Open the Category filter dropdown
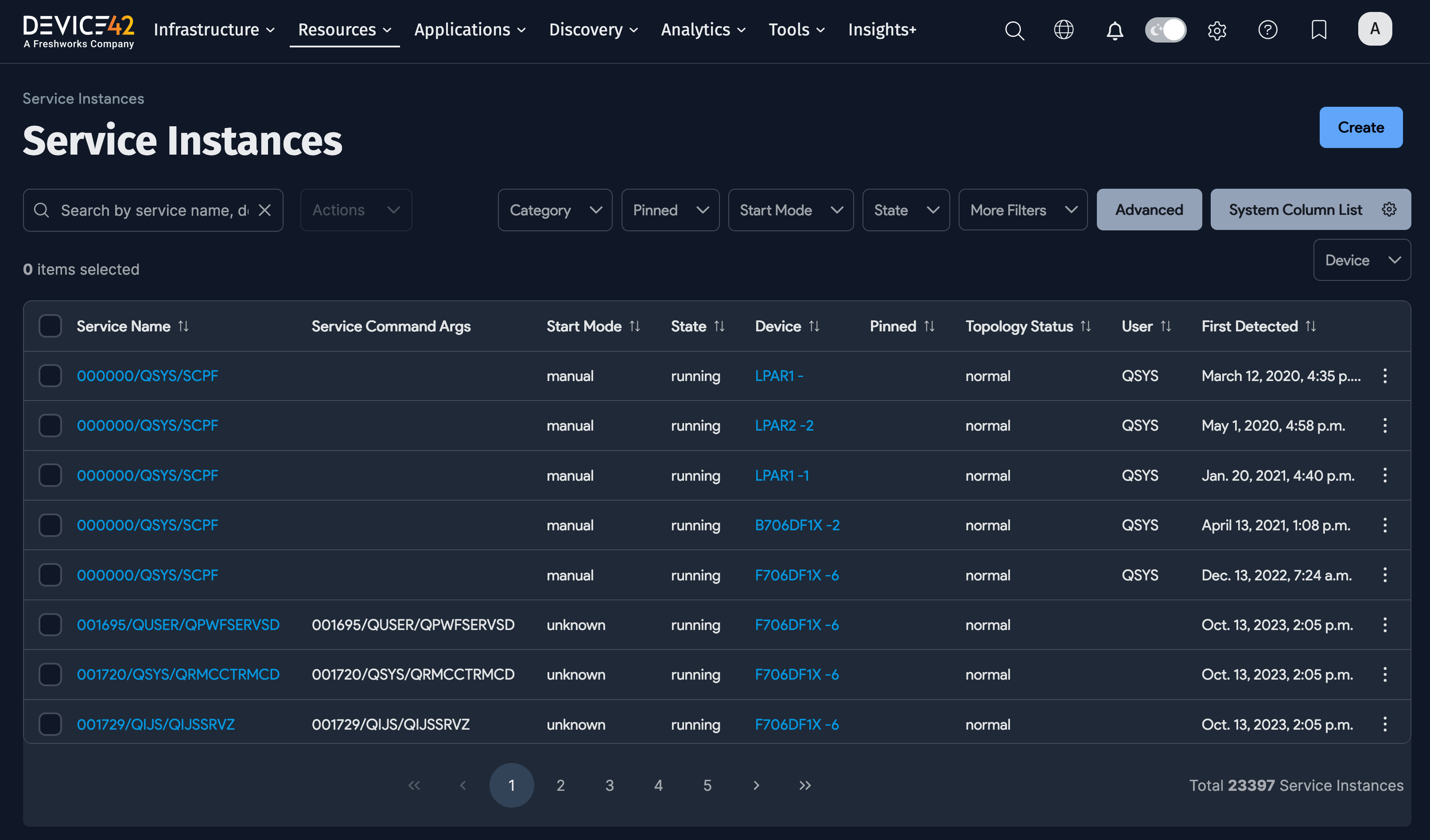 [x=554, y=210]
